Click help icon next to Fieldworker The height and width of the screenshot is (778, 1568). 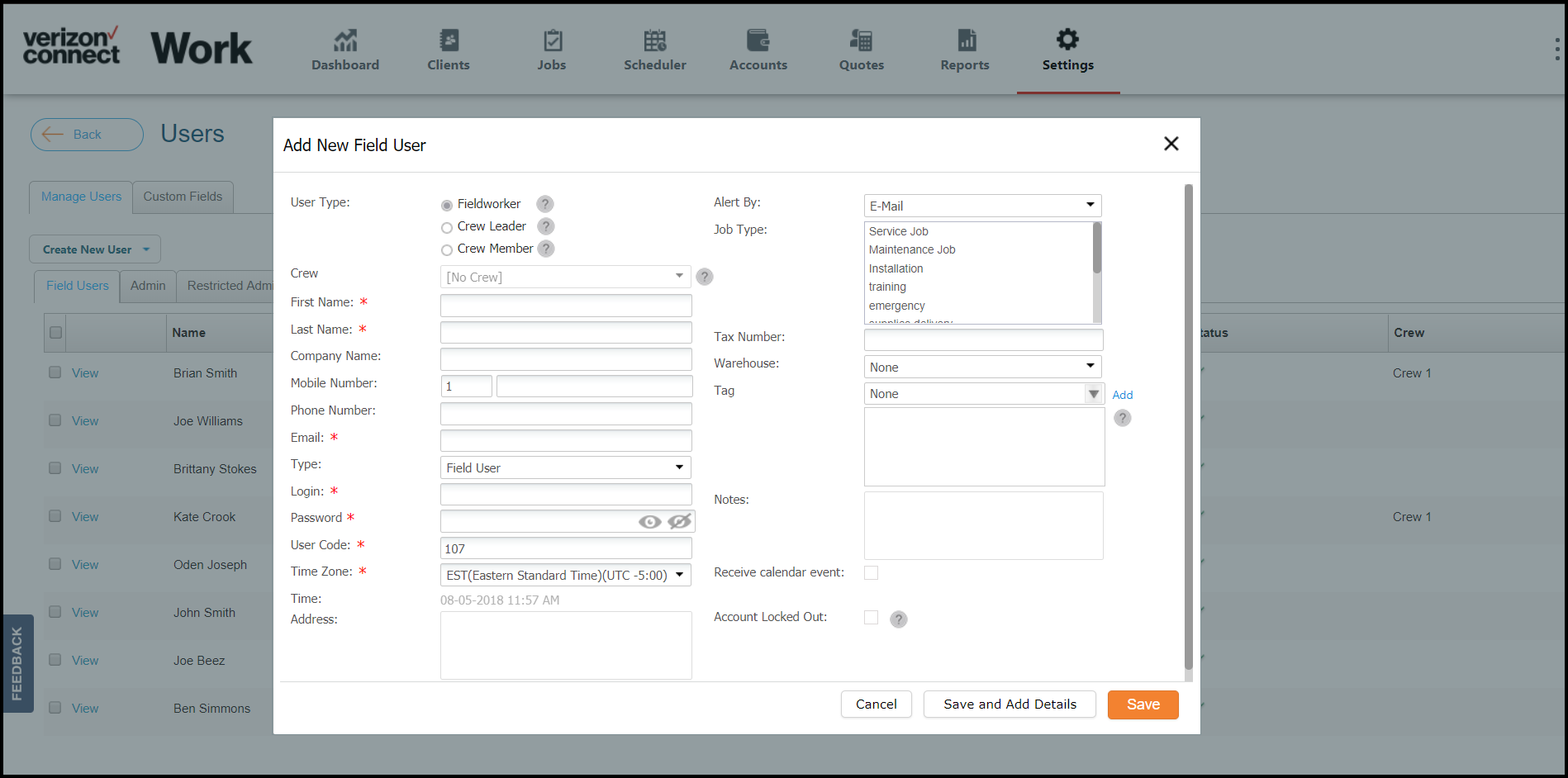(544, 204)
